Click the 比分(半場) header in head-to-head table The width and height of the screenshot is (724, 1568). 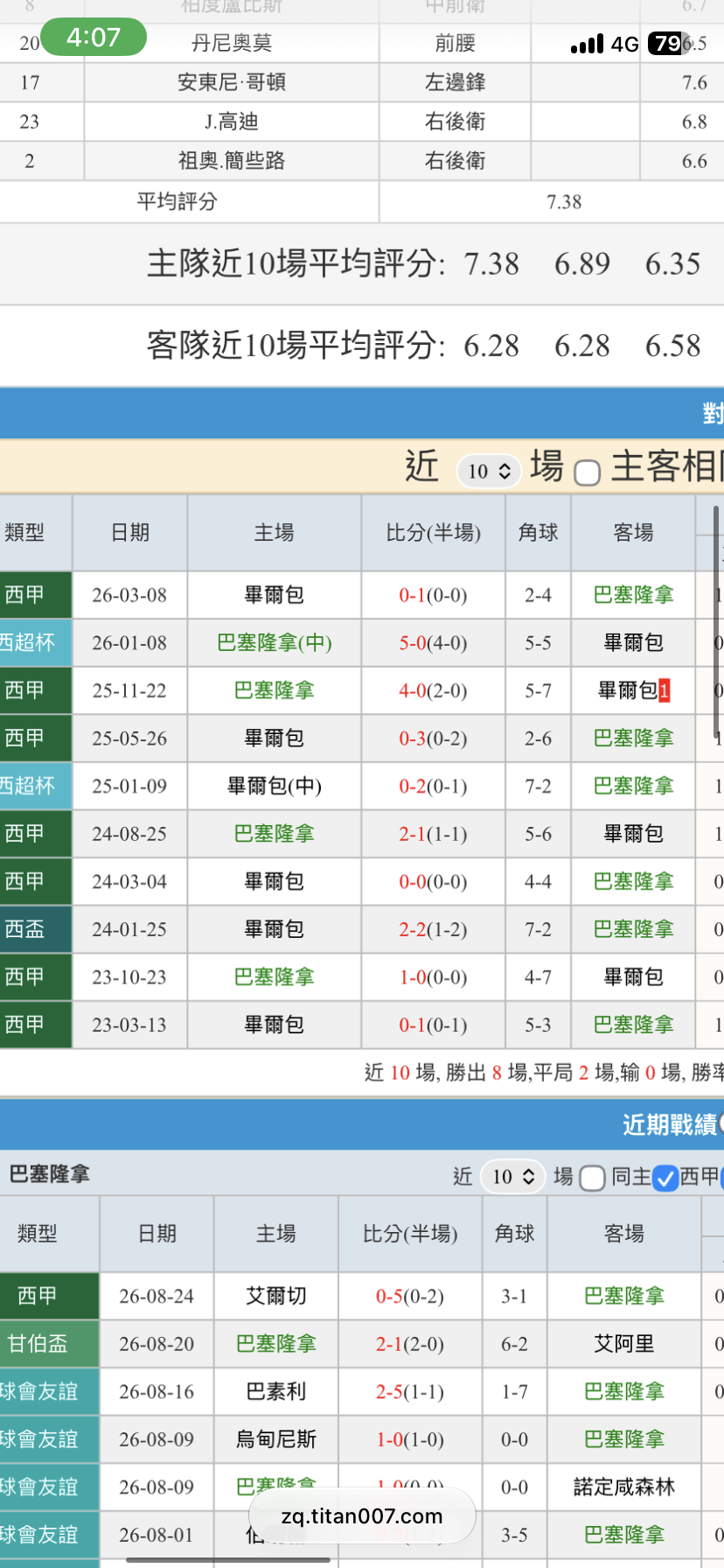click(x=434, y=532)
